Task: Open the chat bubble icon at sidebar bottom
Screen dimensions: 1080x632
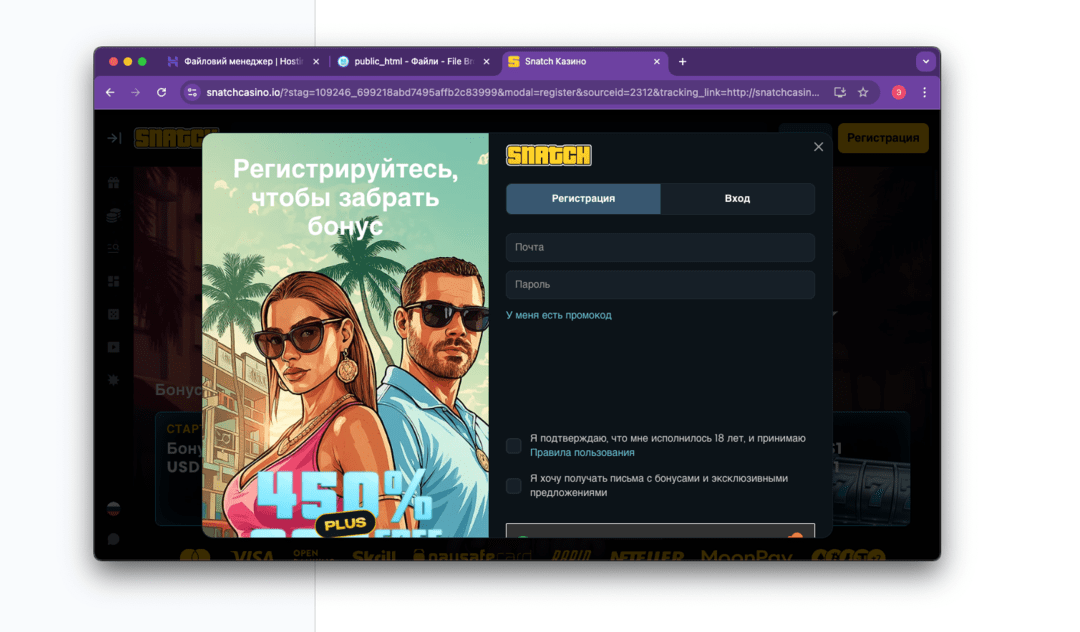Action: pyautogui.click(x=113, y=541)
